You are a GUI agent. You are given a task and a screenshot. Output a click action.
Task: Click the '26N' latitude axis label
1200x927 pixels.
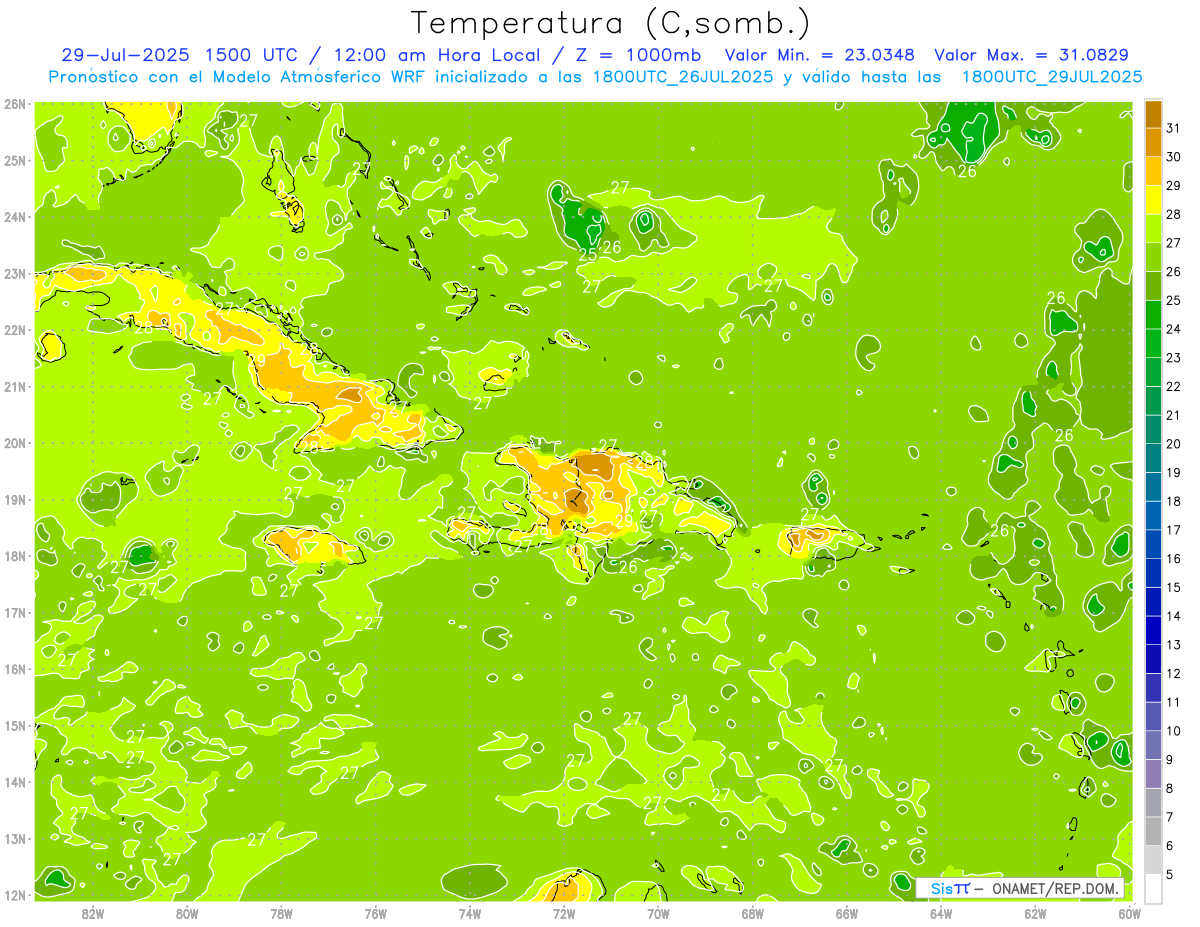[x=15, y=104]
